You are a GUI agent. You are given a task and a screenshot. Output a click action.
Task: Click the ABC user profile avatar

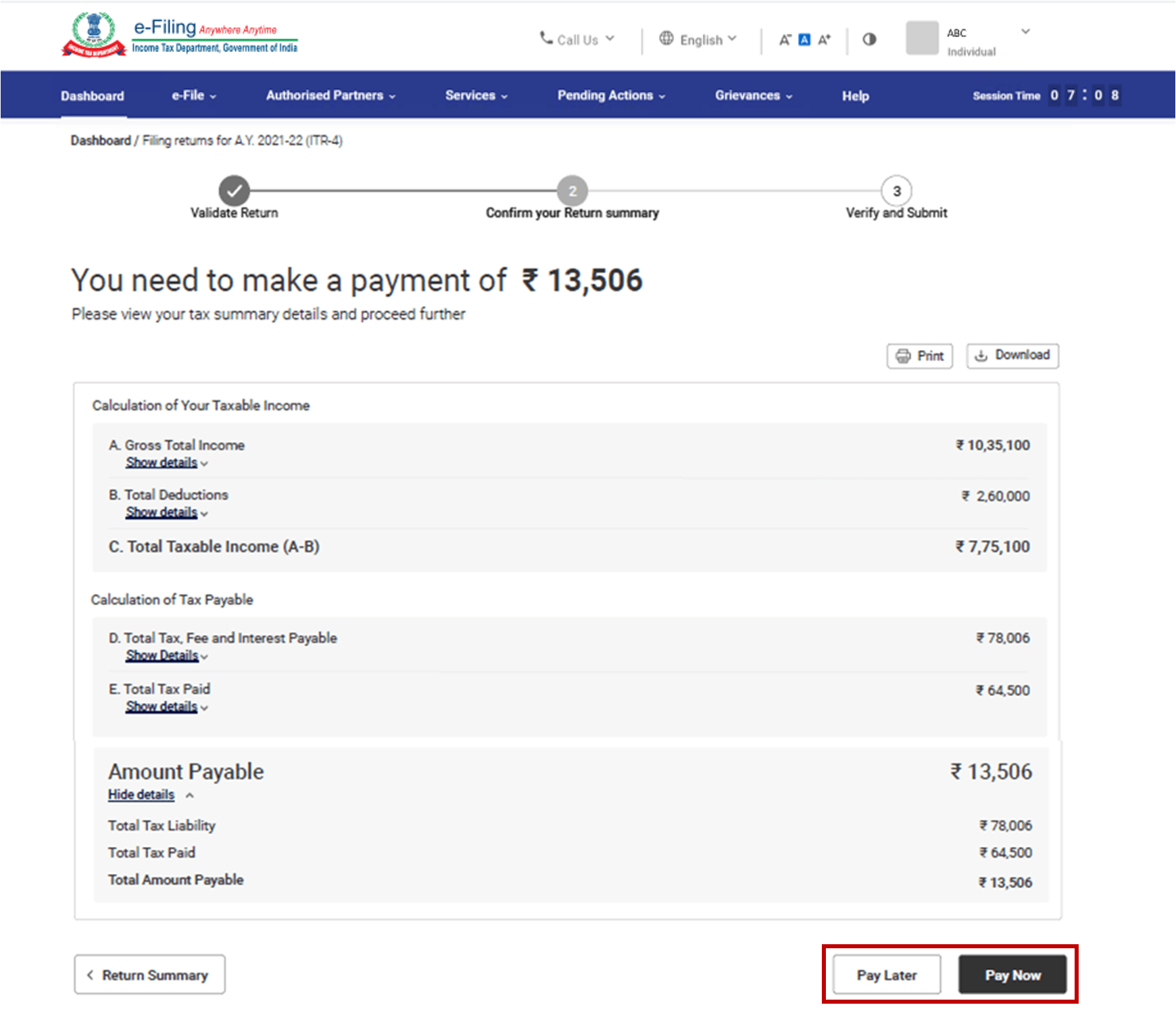coord(922,38)
